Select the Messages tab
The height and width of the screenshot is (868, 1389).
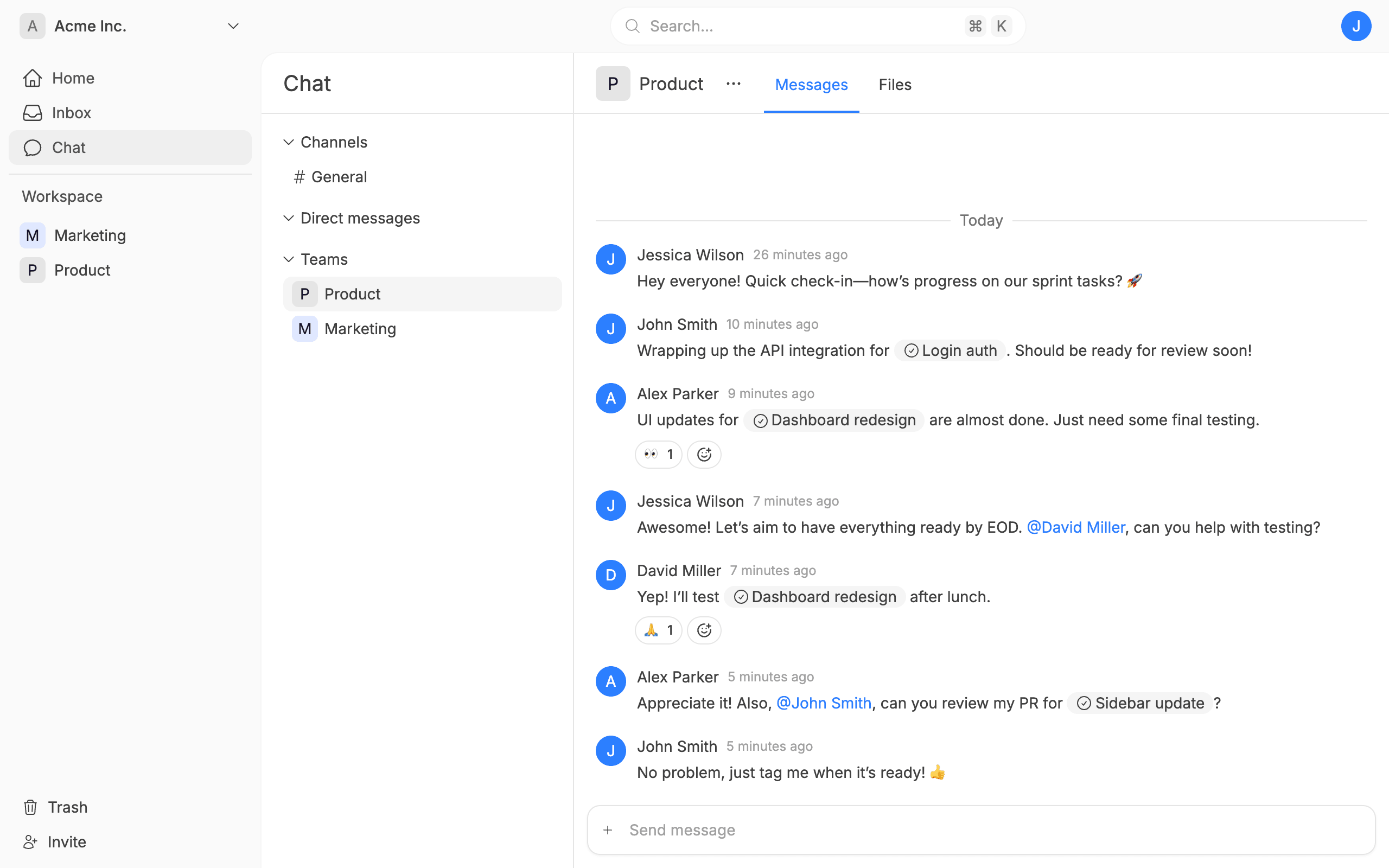tap(811, 85)
